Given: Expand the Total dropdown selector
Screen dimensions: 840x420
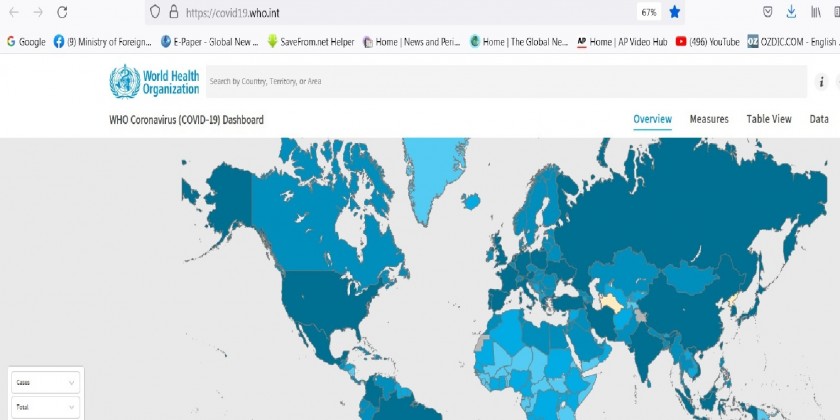Looking at the screenshot, I should point(45,408).
